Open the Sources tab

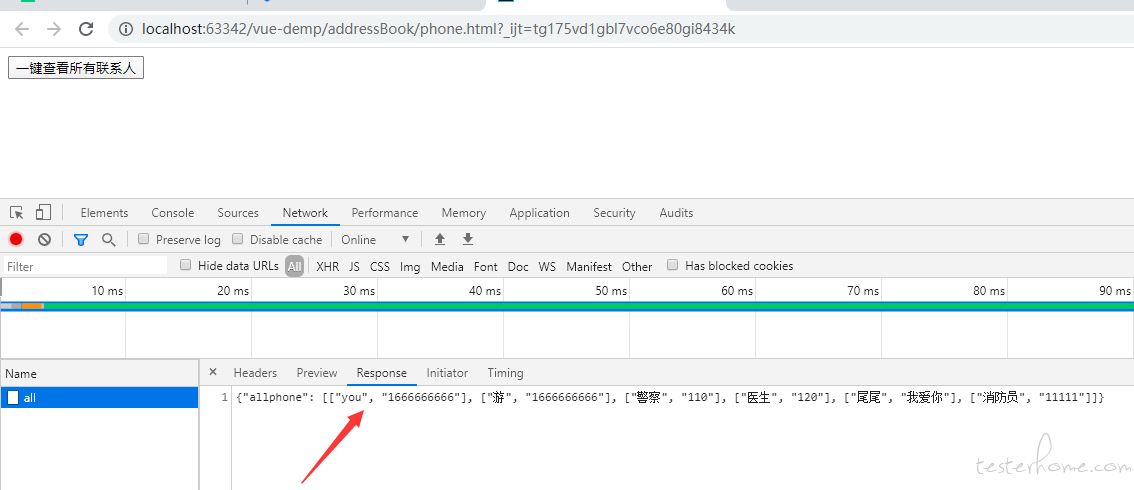238,212
